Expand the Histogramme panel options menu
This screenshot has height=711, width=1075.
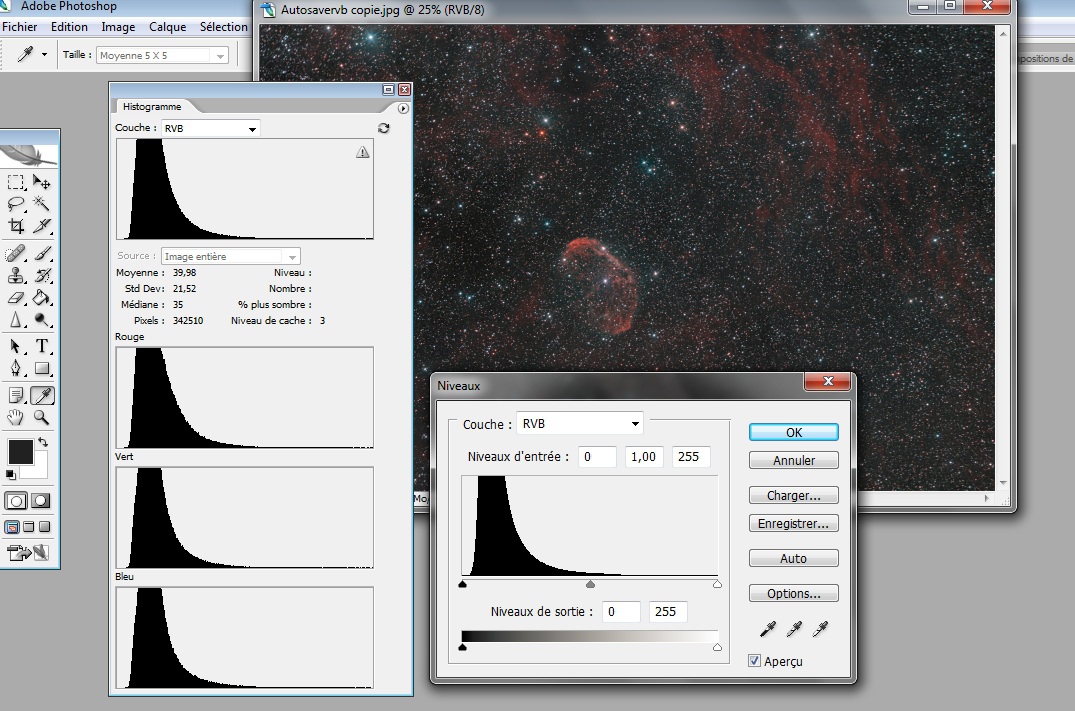pos(403,108)
